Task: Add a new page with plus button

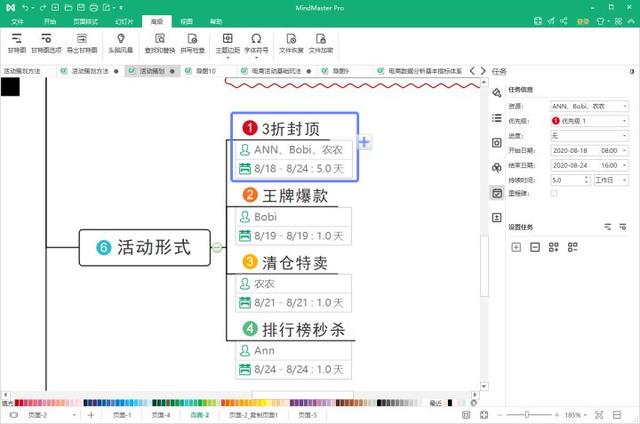Action: [91, 415]
